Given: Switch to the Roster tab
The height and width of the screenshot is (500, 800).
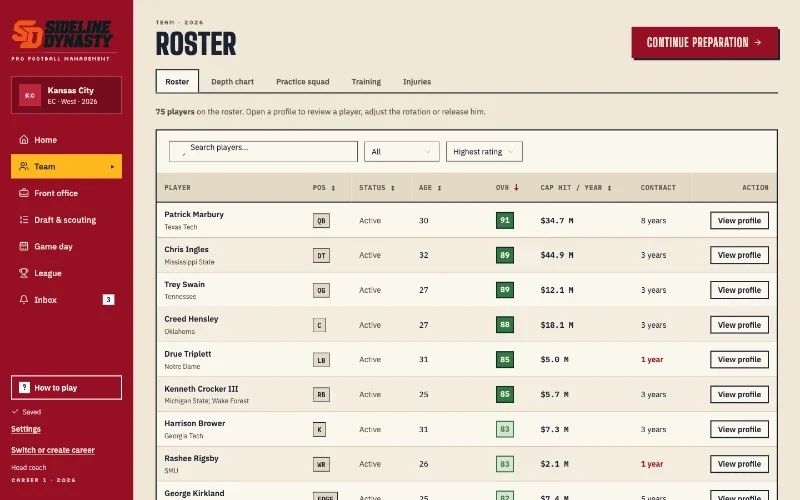Looking at the screenshot, I should point(177,82).
